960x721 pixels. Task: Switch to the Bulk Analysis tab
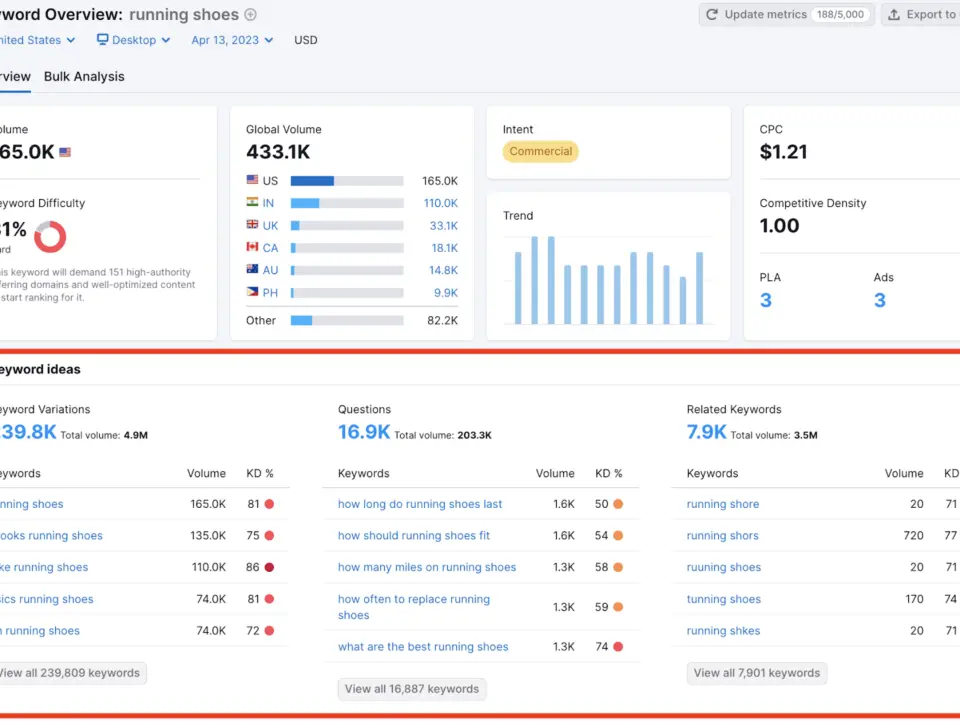[84, 77]
